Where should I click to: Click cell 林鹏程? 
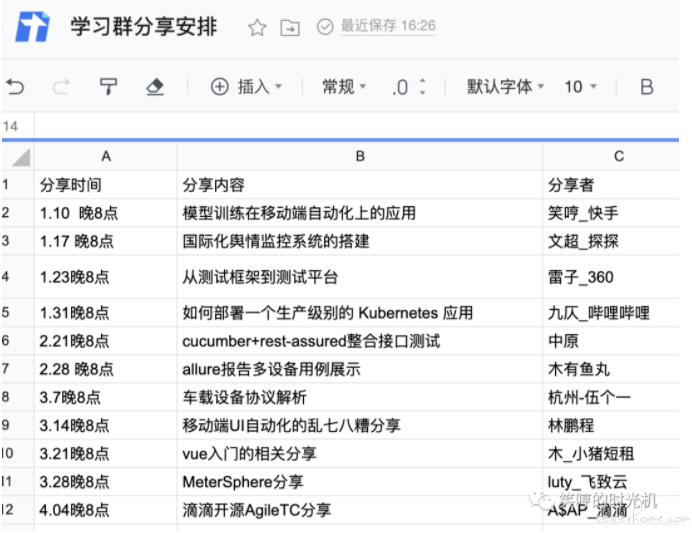611,425
